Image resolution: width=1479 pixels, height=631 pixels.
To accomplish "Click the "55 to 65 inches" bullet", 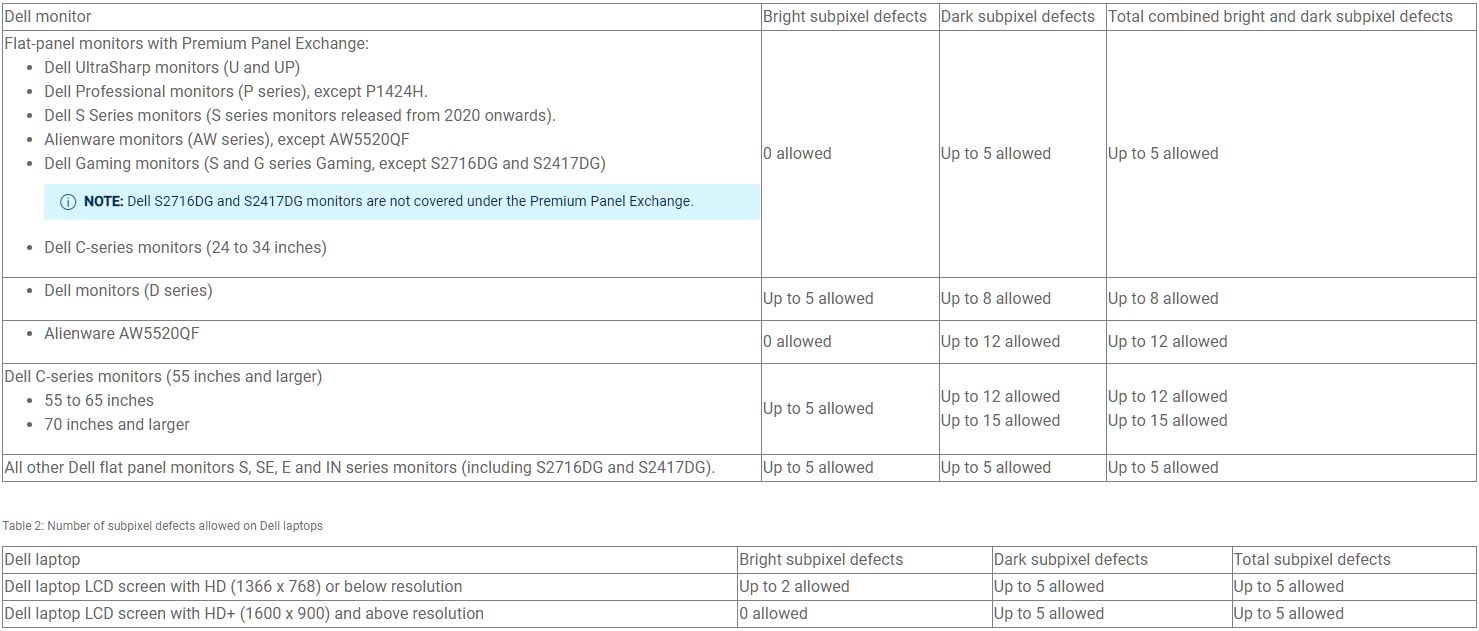I will pyautogui.click(x=99, y=401).
